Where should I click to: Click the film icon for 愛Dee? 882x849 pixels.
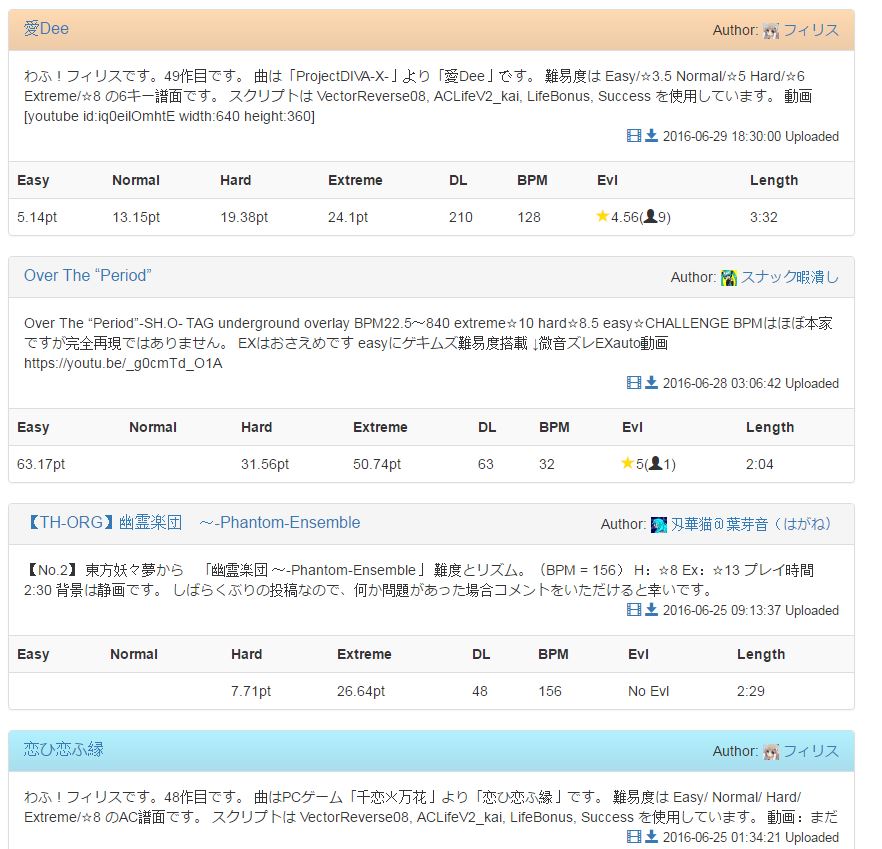point(633,136)
